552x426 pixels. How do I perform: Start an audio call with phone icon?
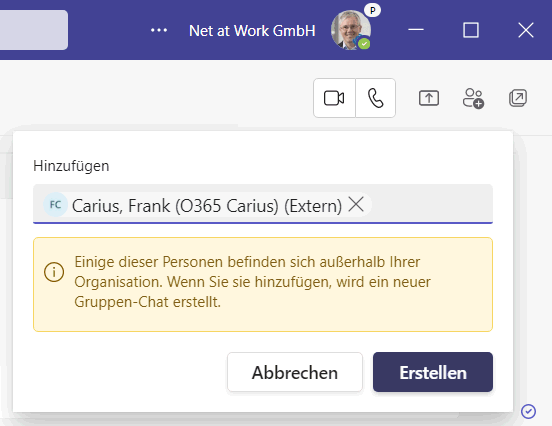pyautogui.click(x=376, y=98)
